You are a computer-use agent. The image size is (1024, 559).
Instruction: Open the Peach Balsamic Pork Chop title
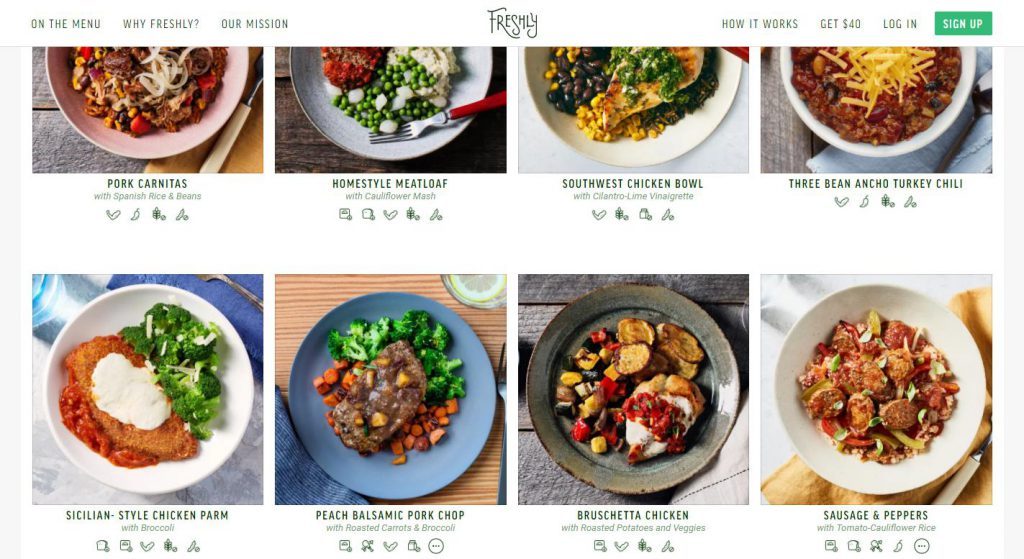(x=391, y=515)
